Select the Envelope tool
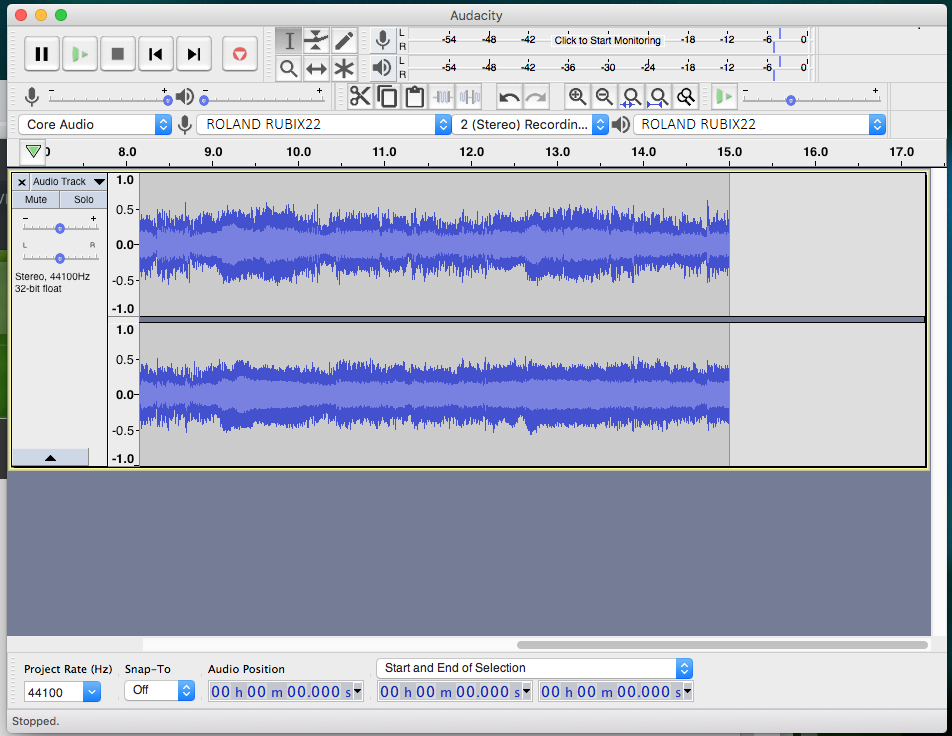This screenshot has width=952, height=736. tap(316, 40)
